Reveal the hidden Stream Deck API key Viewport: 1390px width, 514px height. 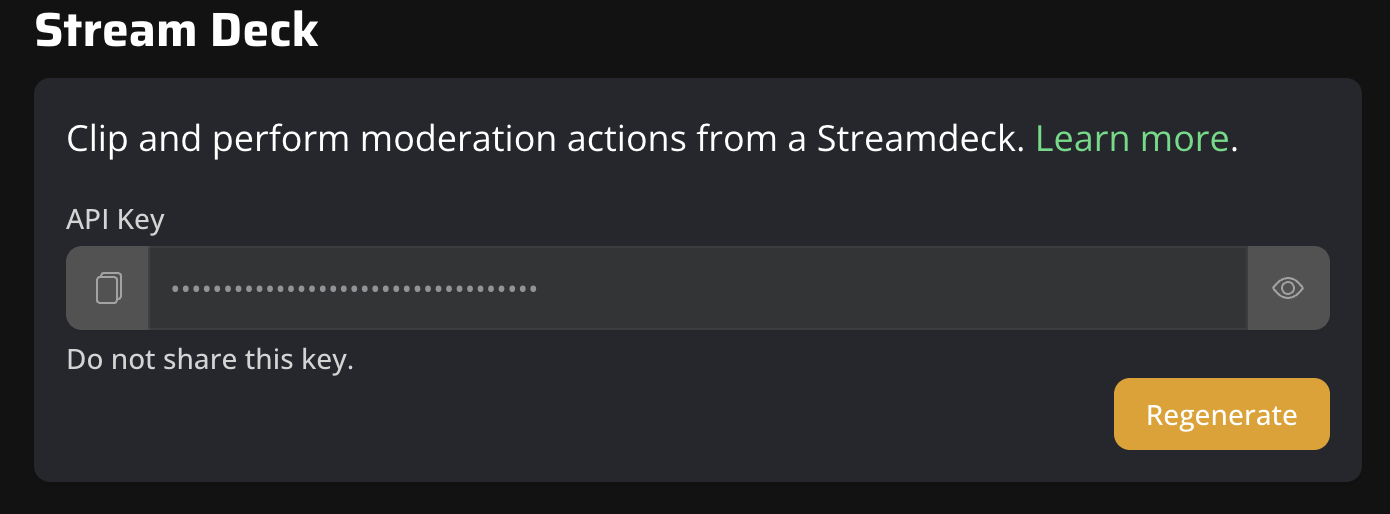point(1288,288)
